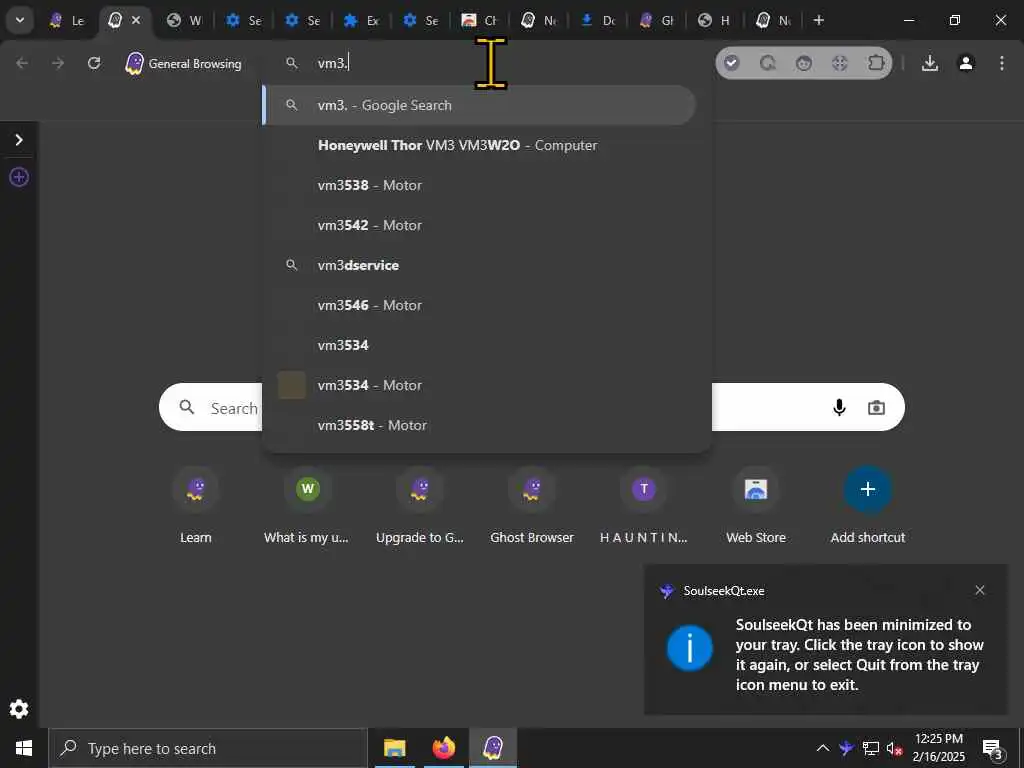This screenshot has width=1024, height=768.
Task: Click the checkmark extension icon
Action: tap(731, 63)
